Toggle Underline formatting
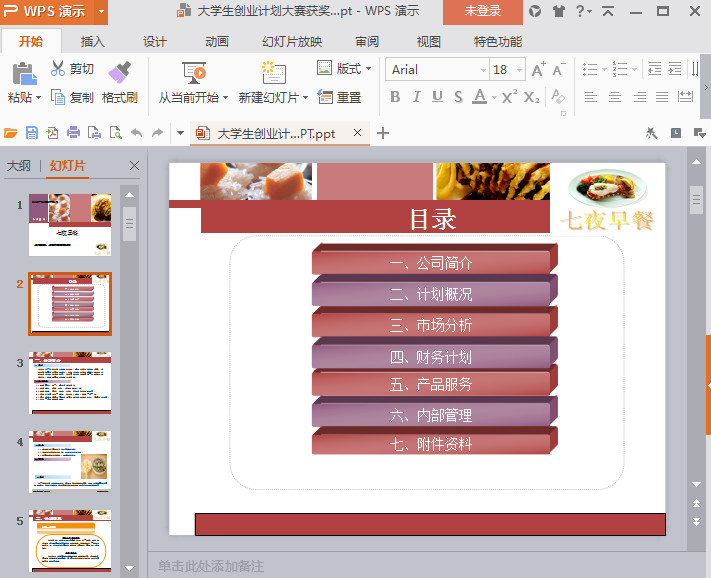 437,97
